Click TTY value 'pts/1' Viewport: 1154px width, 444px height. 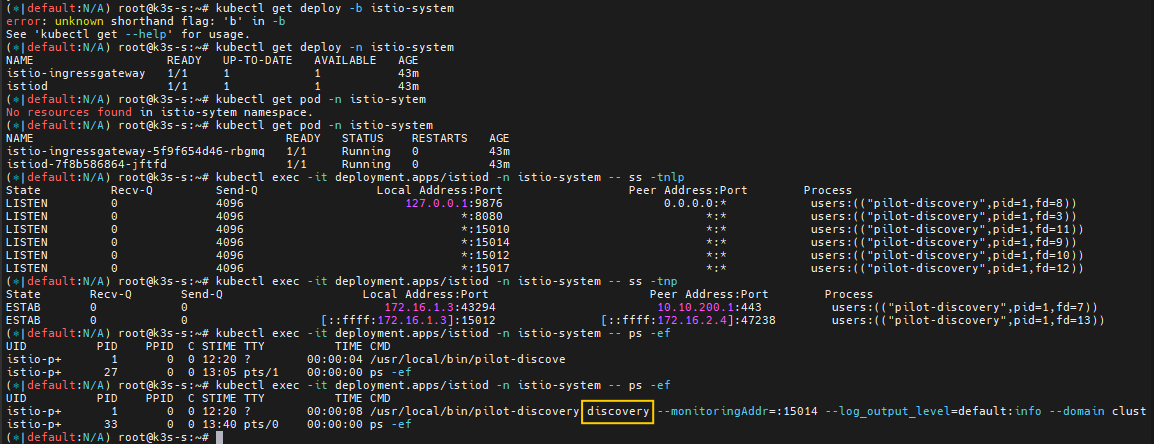coord(261,373)
